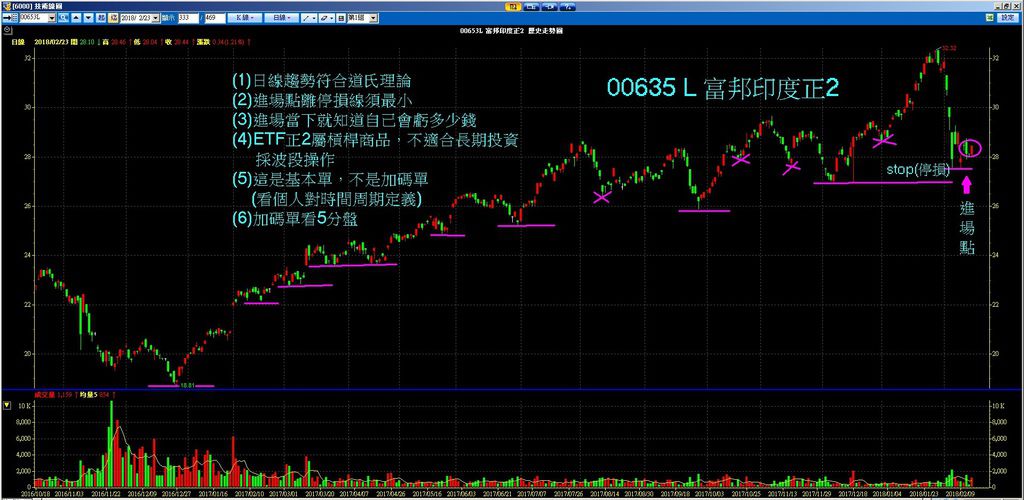Click the 日線 label in info row

point(18,40)
